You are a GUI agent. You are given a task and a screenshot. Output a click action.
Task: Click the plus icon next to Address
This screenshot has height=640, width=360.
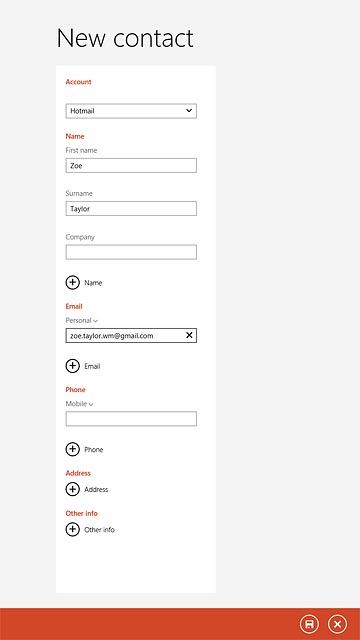coord(73,489)
